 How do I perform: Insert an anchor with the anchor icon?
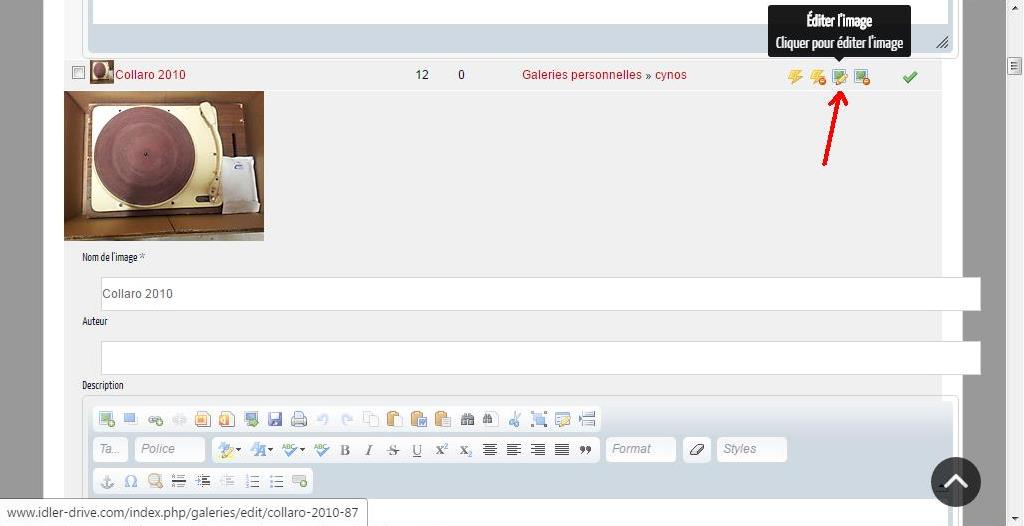pos(107,481)
